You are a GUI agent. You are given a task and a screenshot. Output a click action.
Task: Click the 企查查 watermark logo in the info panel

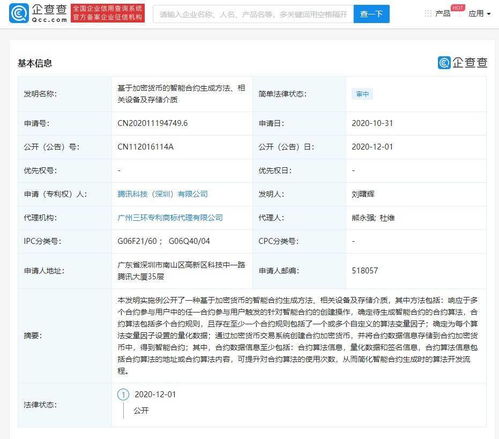(462, 63)
